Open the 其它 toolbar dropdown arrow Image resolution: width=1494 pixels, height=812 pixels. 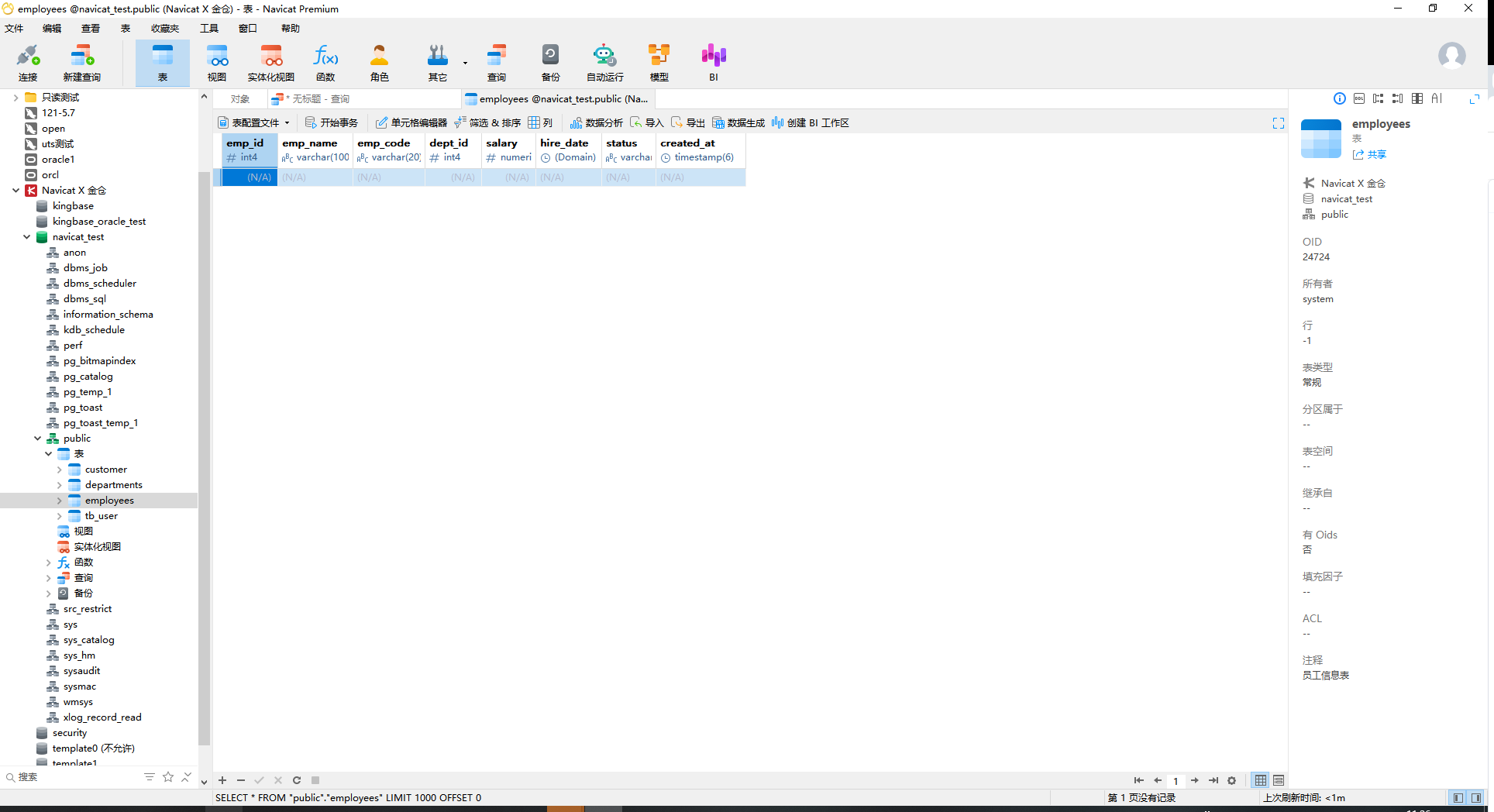[465, 63]
